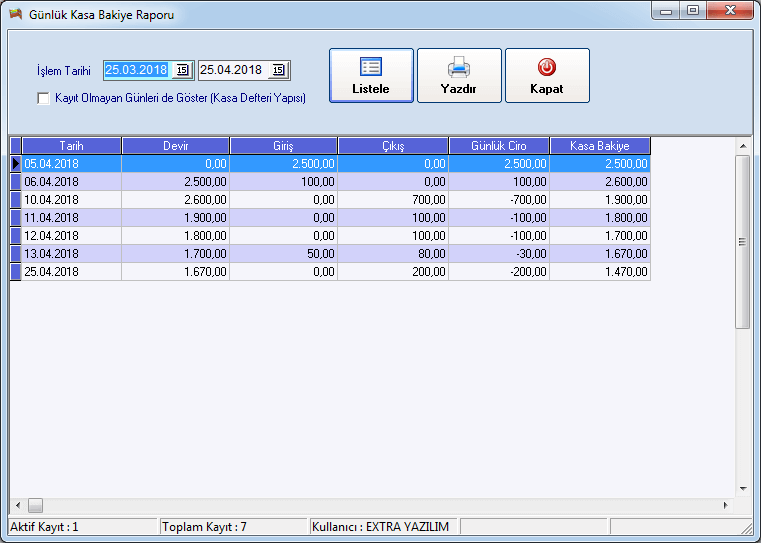Click the Çıkış column header
The width and height of the screenshot is (761, 543).
[393, 146]
